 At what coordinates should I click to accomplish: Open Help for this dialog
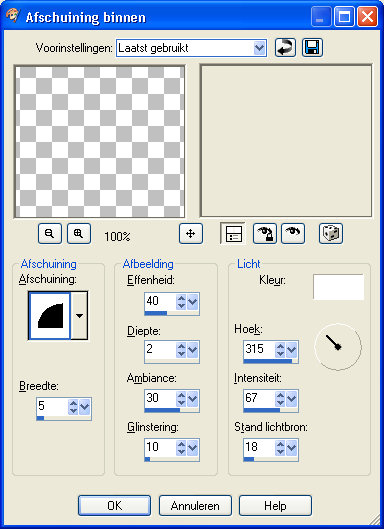click(275, 505)
